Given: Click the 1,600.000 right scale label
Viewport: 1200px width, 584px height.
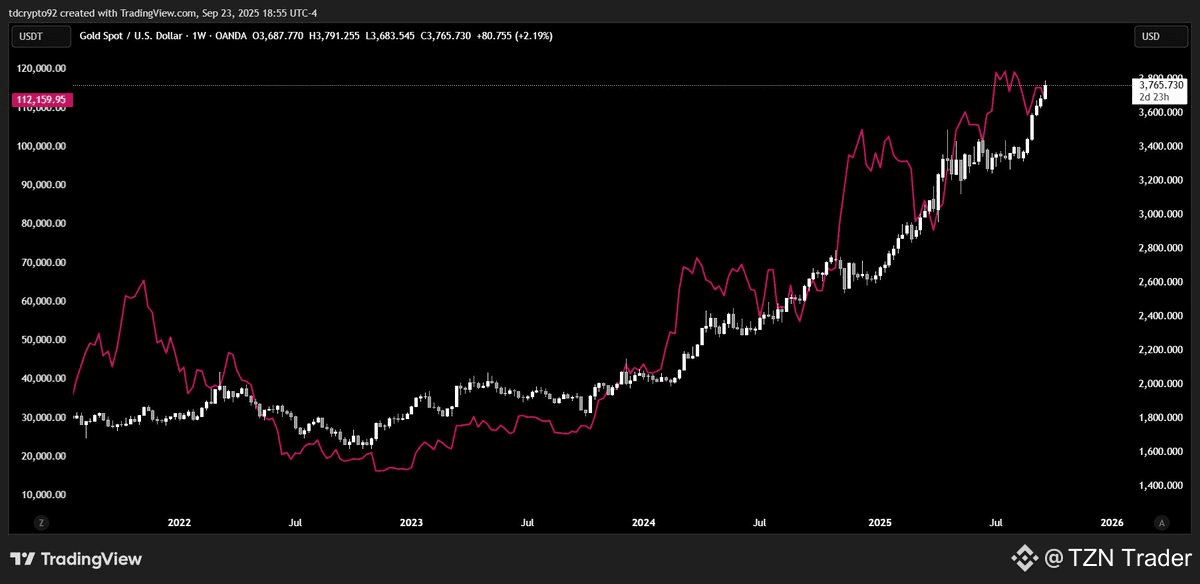Looking at the screenshot, I should (1161, 452).
